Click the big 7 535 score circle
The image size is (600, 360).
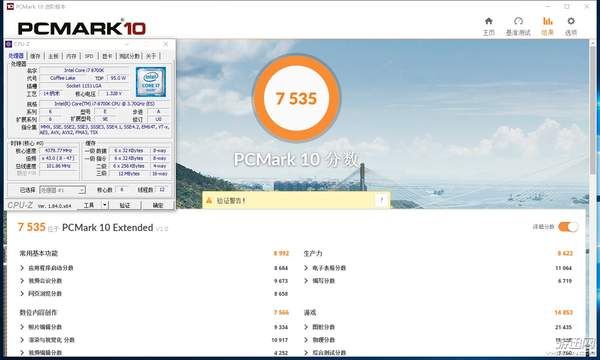coord(296,98)
